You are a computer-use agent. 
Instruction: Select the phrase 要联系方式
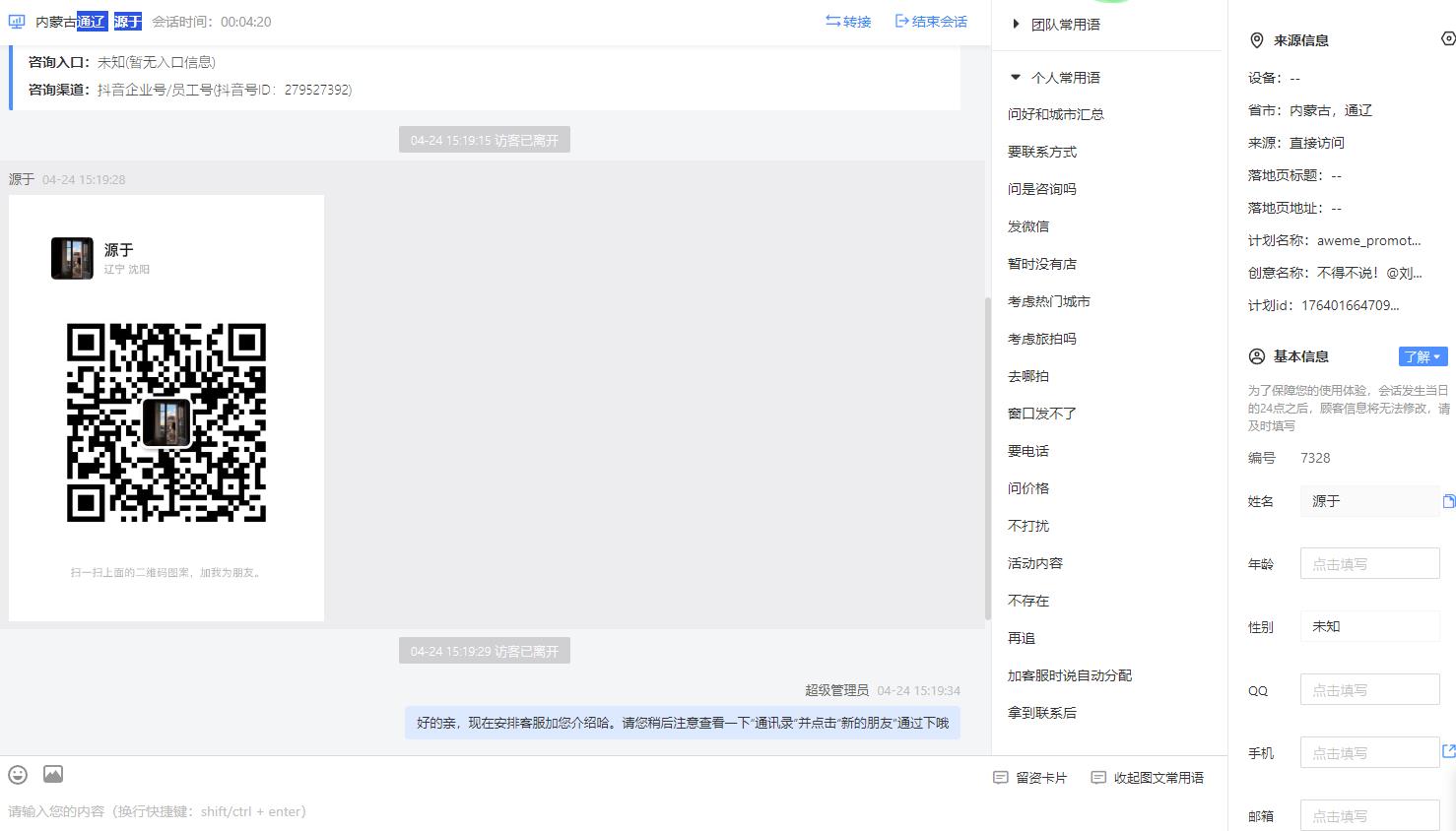tap(1042, 152)
